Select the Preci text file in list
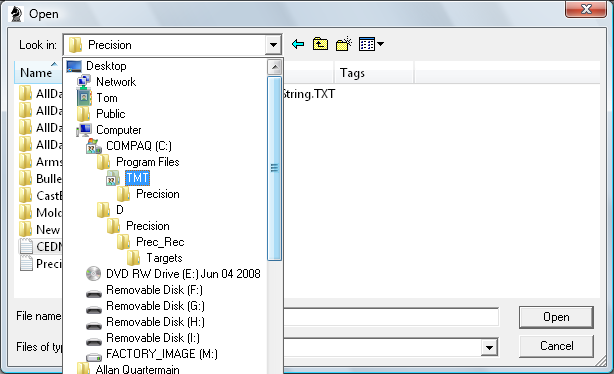This screenshot has height=374, width=614. [40, 264]
